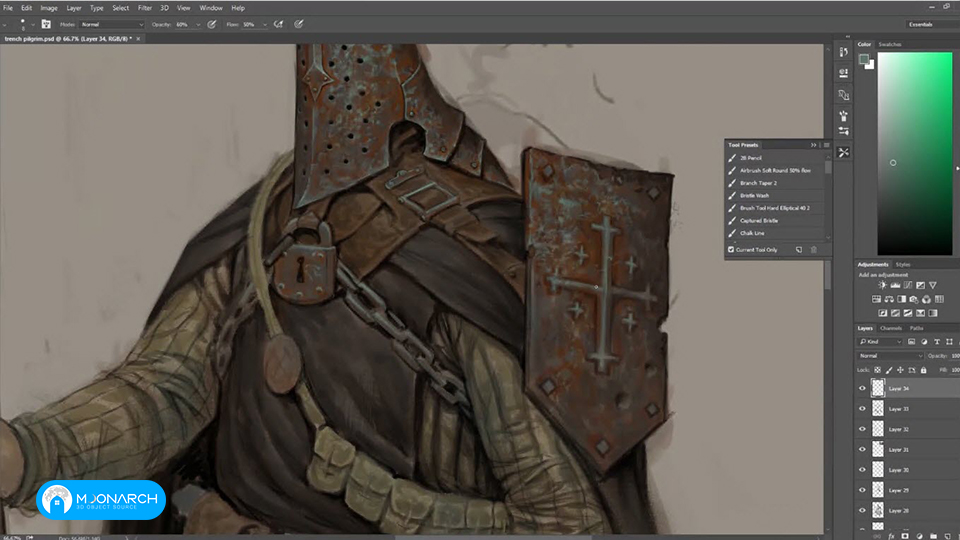960x540 pixels.
Task: Hide Layer 34 visibility eye
Action: (x=863, y=388)
